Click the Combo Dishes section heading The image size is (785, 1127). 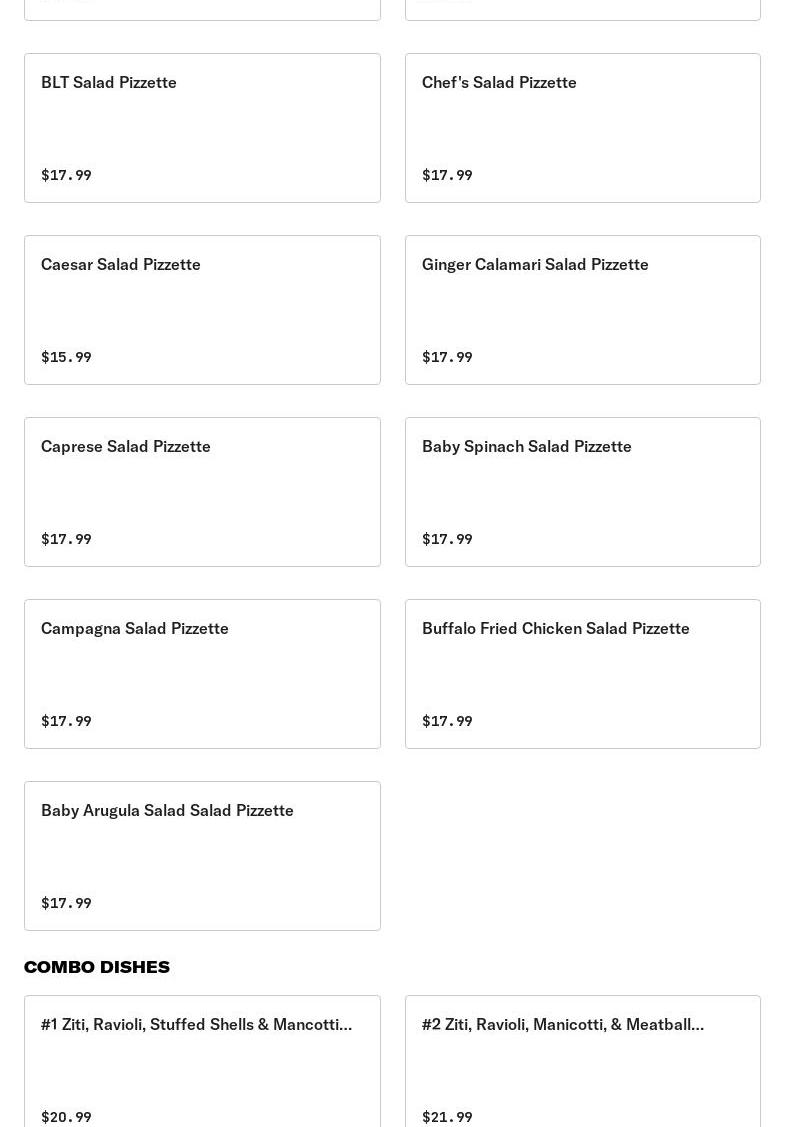tap(97, 967)
